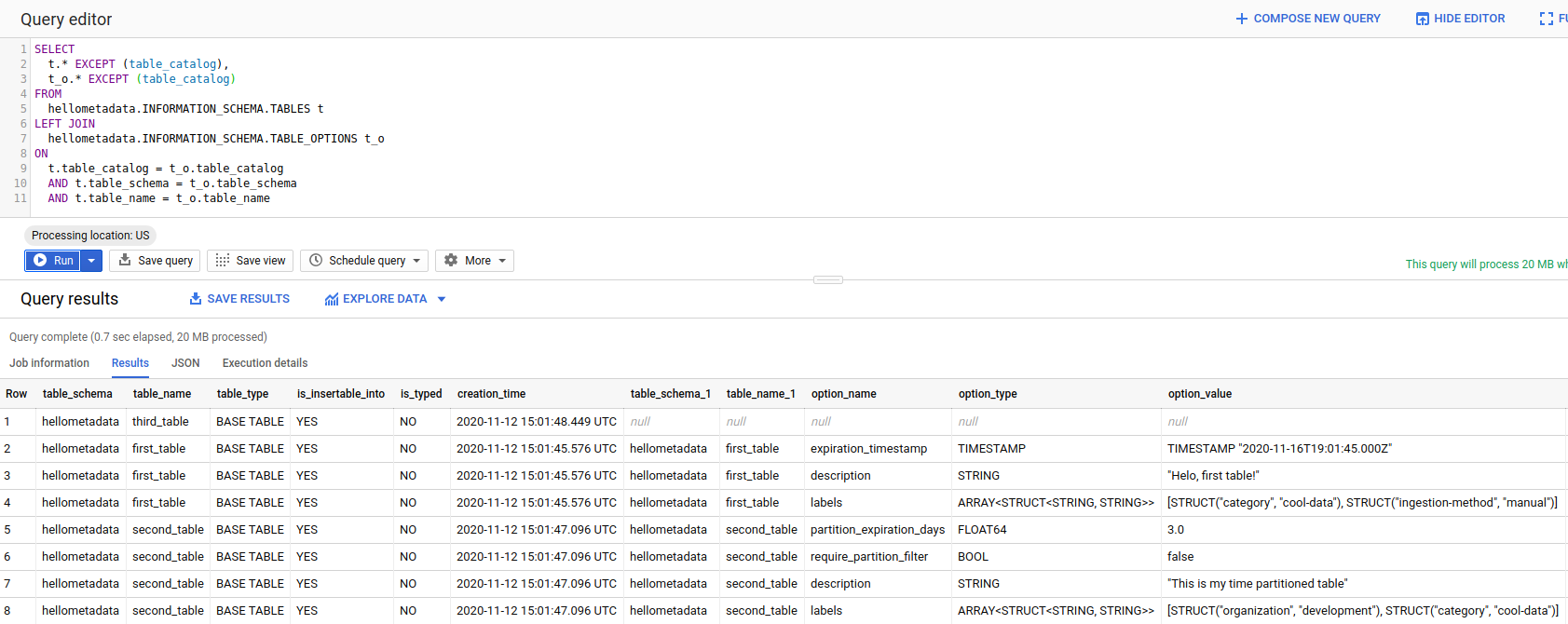Click the "This is my time partitioned table" cell
Viewport: 1568px width, 624px height.
click(1258, 584)
